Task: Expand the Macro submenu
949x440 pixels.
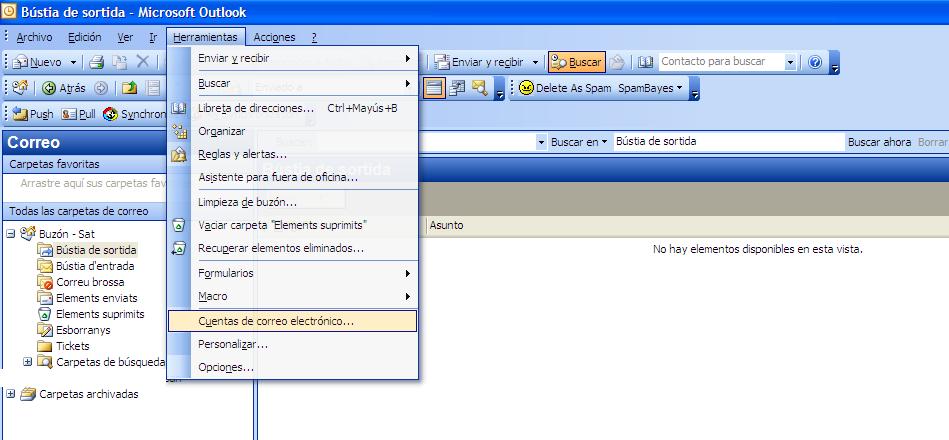Action: 292,297
